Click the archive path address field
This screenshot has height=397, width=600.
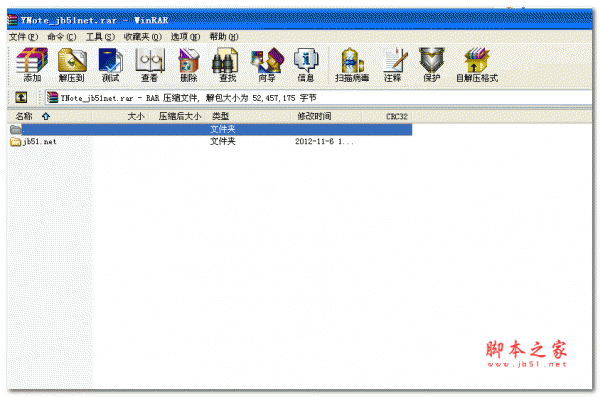click(x=318, y=98)
